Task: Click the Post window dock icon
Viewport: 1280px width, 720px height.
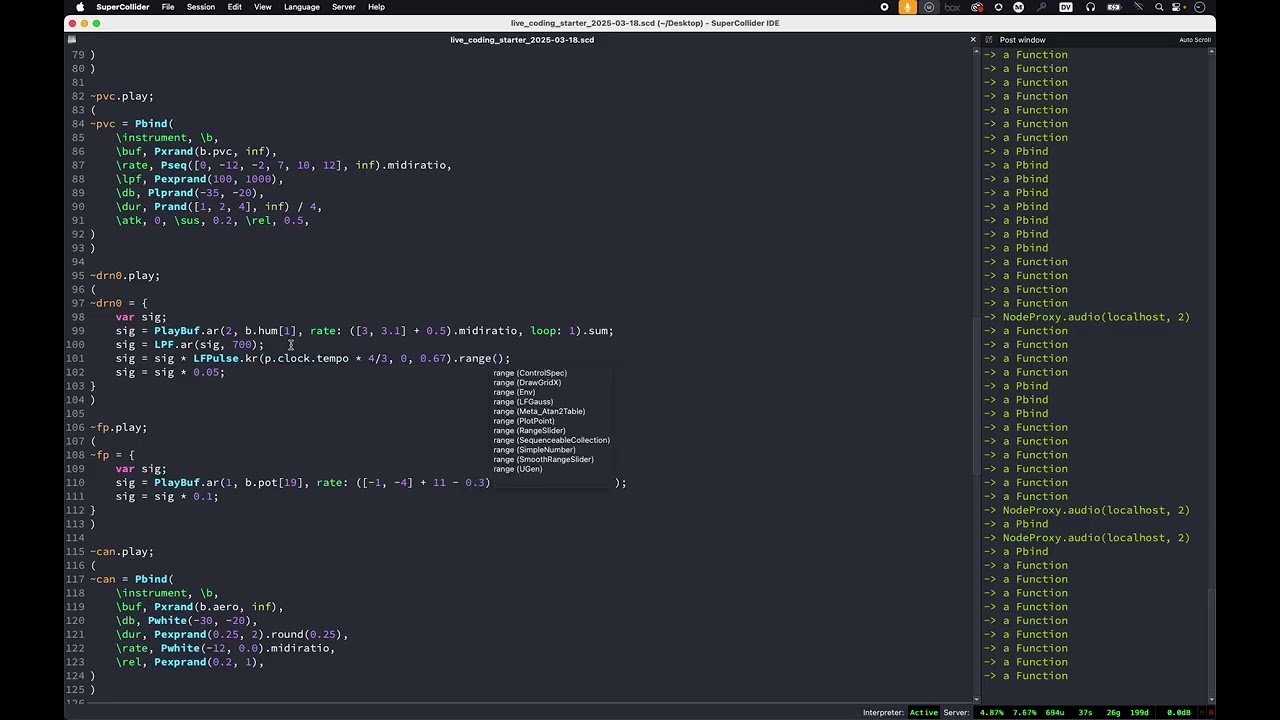Action: 990,40
